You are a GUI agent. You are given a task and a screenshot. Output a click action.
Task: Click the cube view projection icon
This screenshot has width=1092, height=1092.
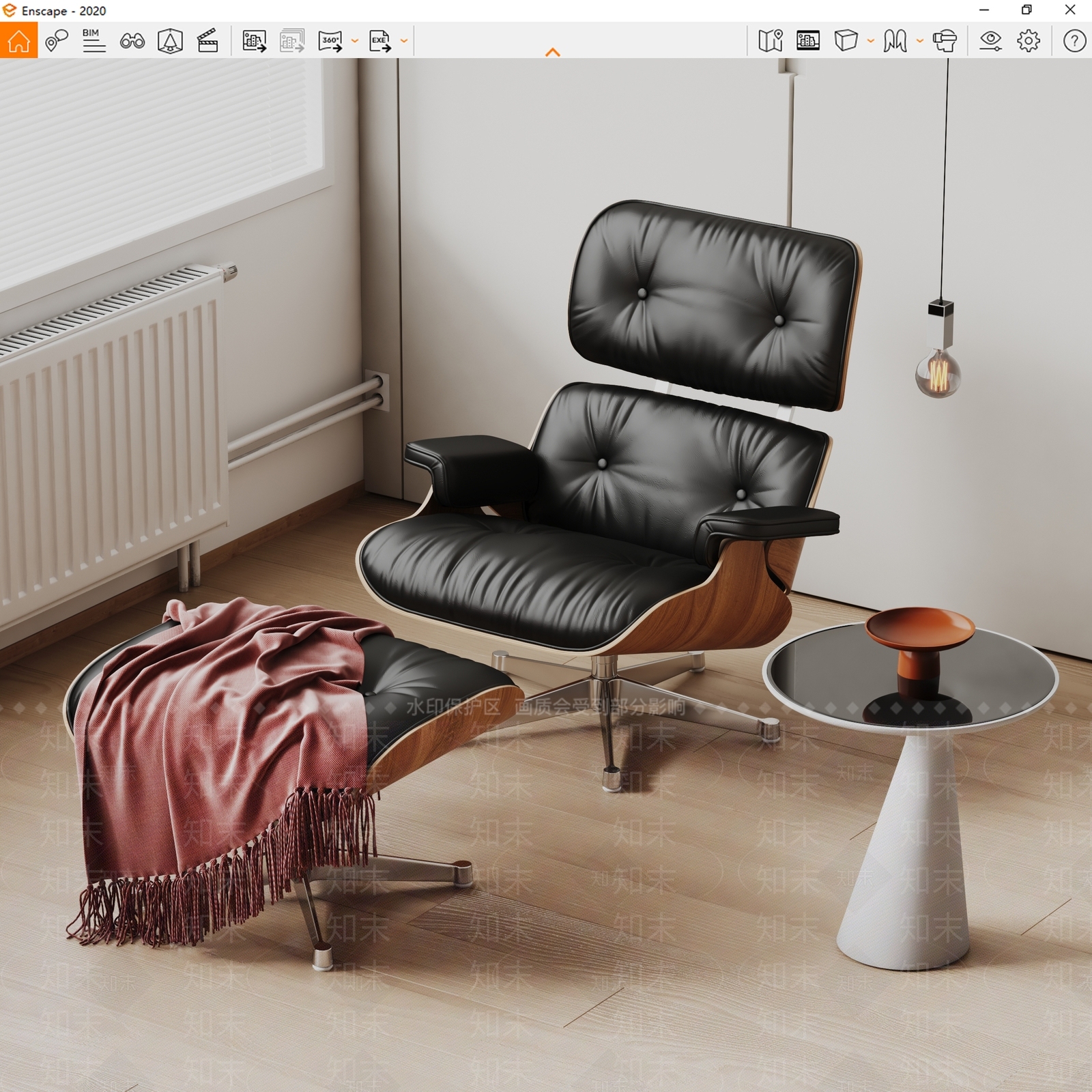coord(846,41)
